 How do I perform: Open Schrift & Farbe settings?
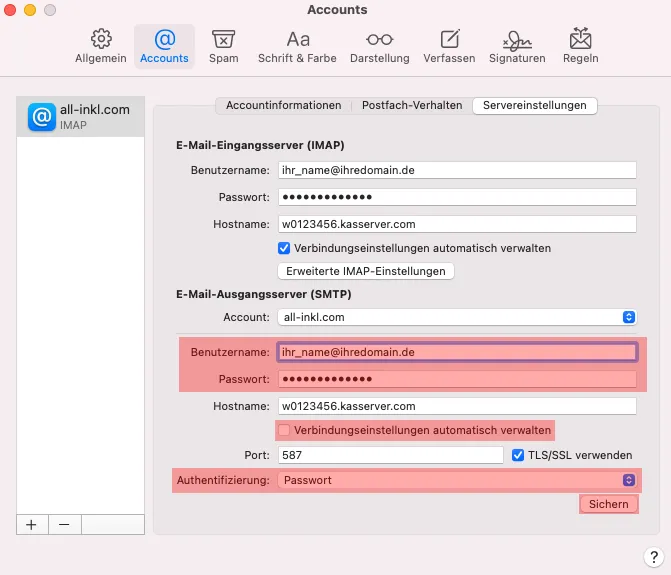(297, 46)
